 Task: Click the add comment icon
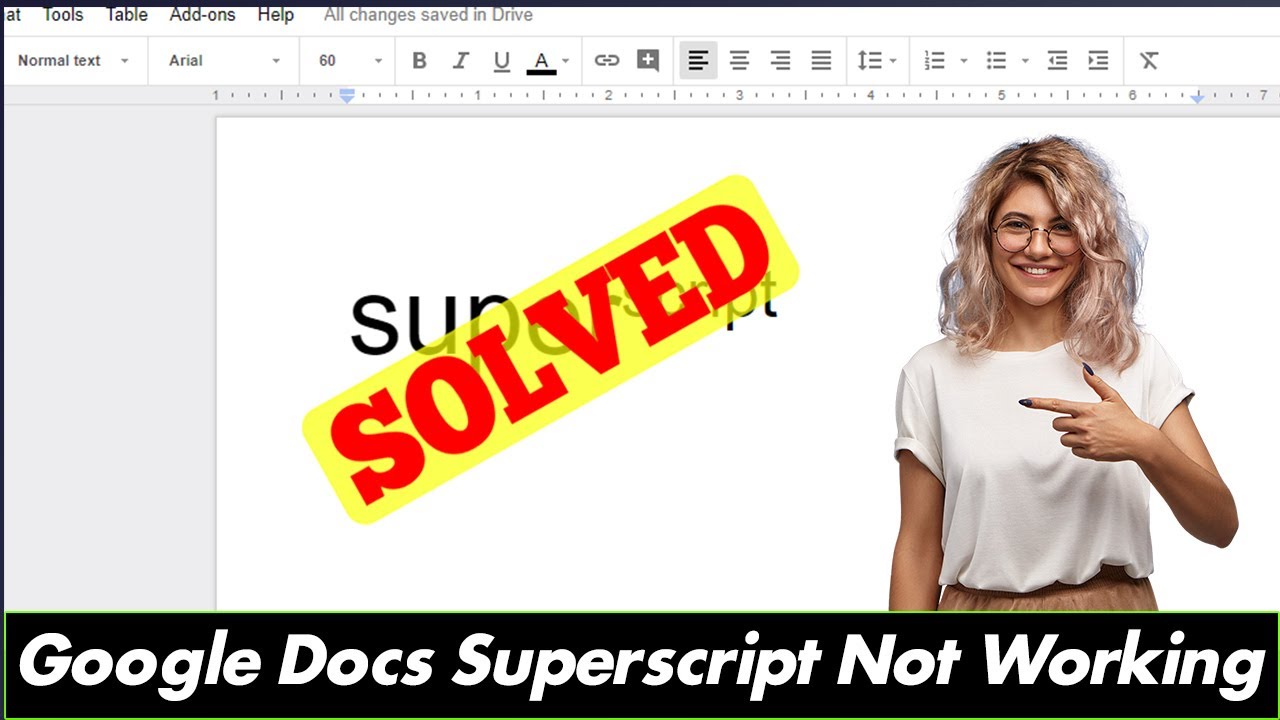pos(648,61)
